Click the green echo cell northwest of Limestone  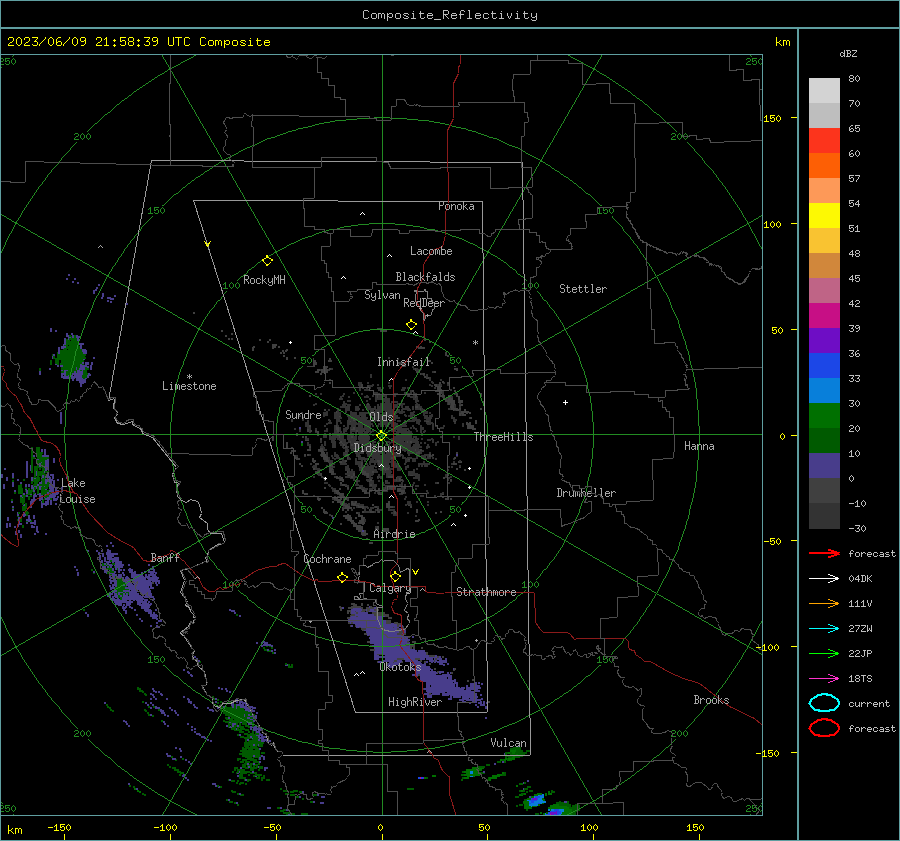click(72, 357)
